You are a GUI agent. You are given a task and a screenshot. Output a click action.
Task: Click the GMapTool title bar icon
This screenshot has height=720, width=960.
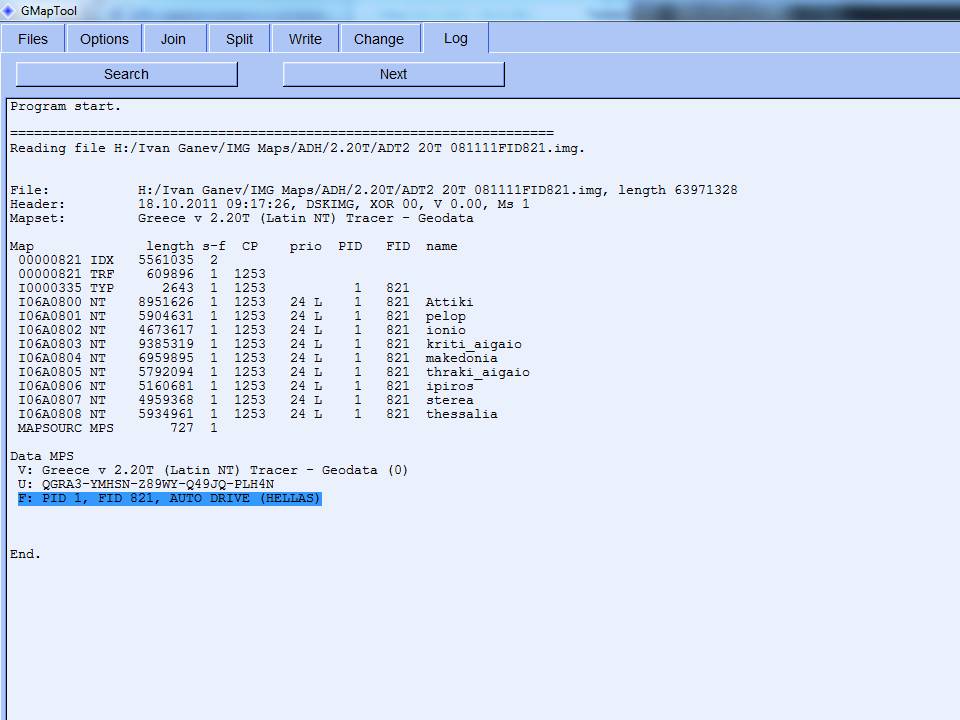[9, 10]
